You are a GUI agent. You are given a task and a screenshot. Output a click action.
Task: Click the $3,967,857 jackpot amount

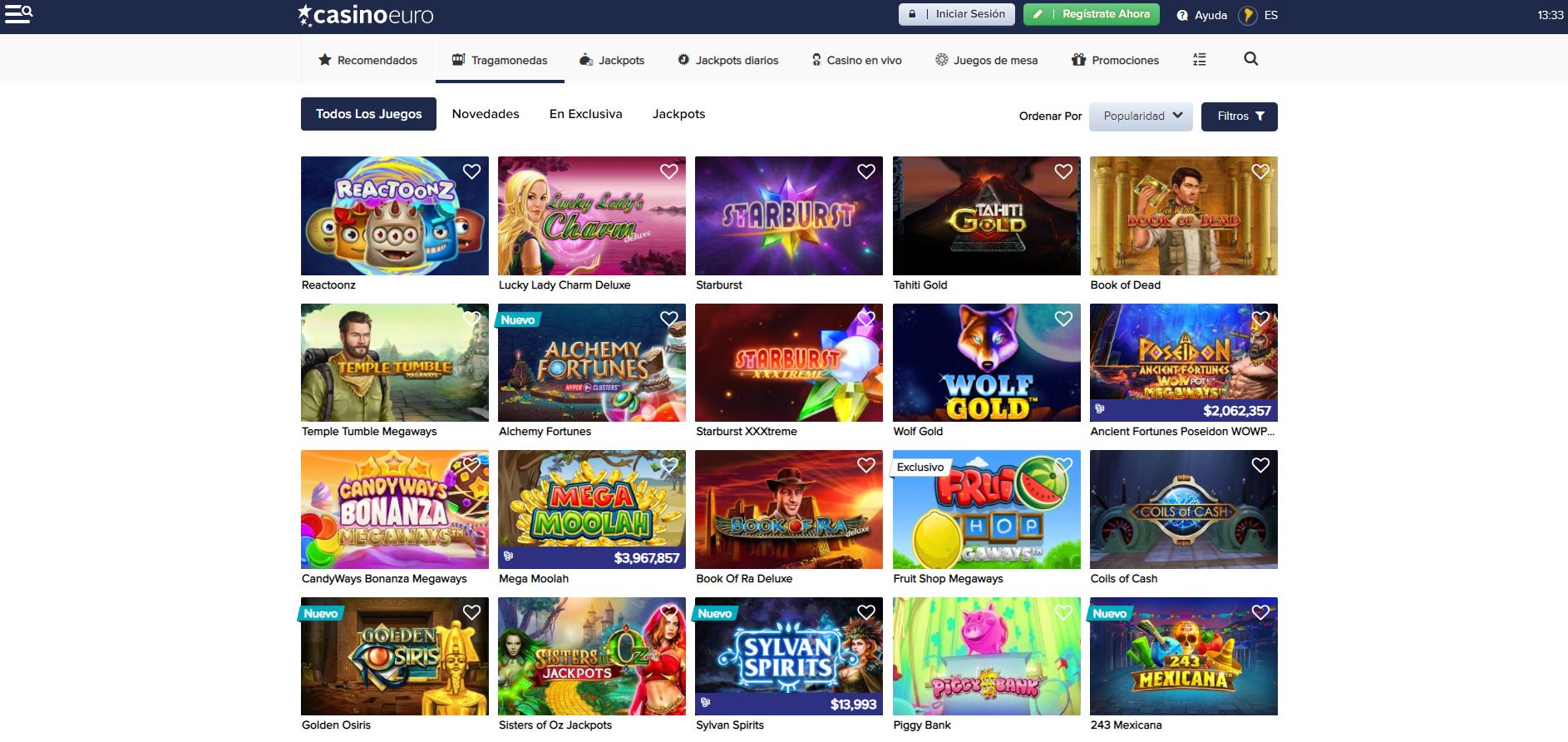click(646, 558)
